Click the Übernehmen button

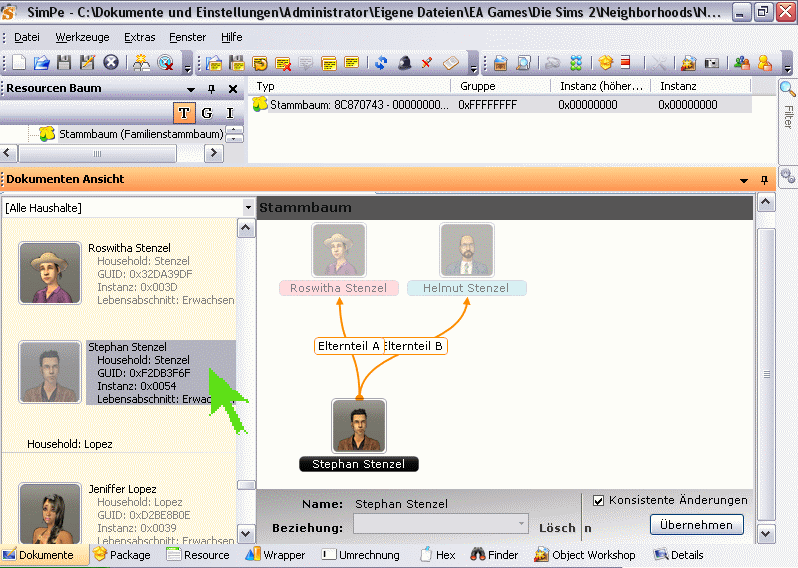[x=696, y=525]
